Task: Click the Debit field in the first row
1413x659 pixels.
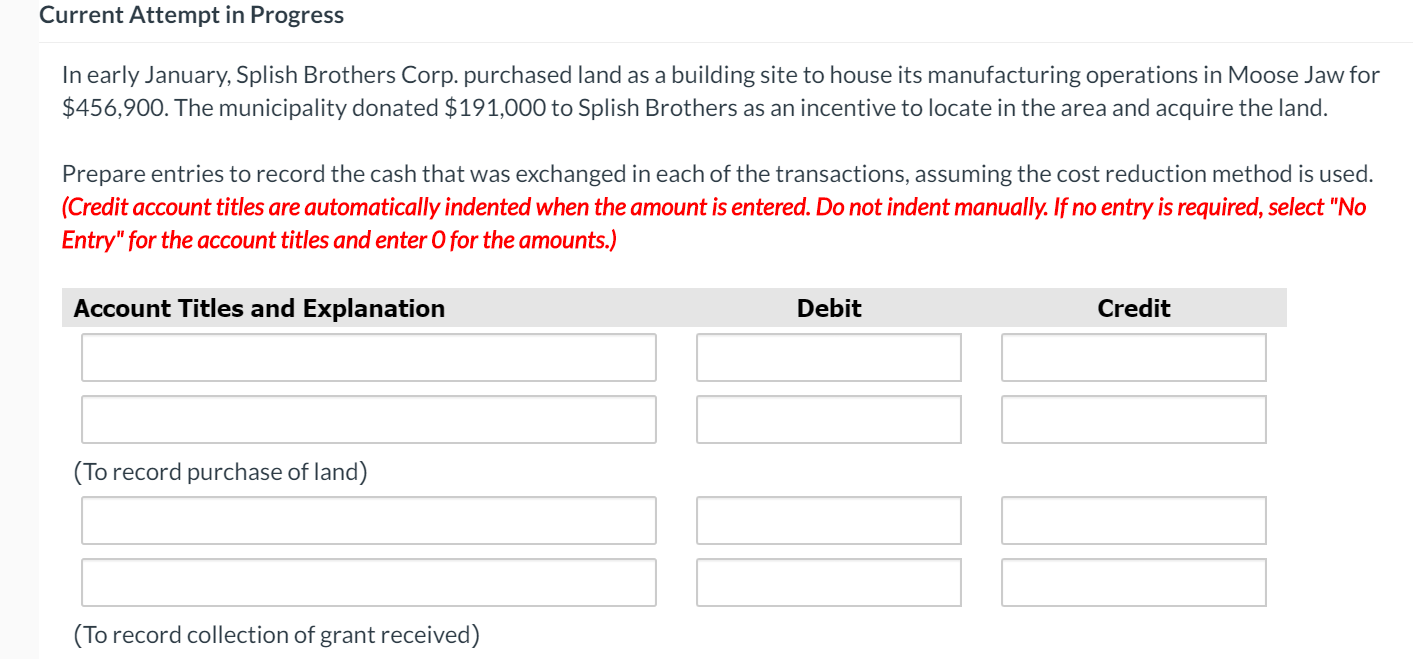Action: pyautogui.click(x=828, y=357)
